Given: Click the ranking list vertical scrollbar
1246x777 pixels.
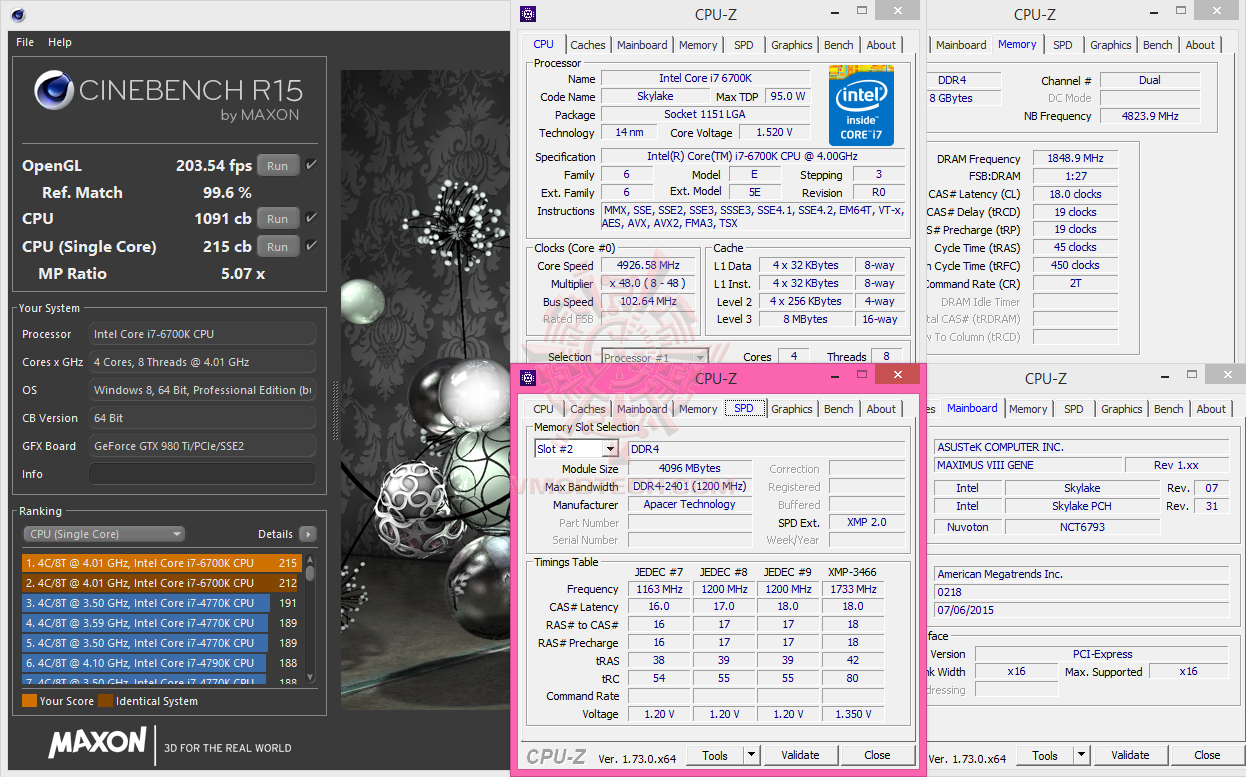Looking at the screenshot, I should point(310,620).
